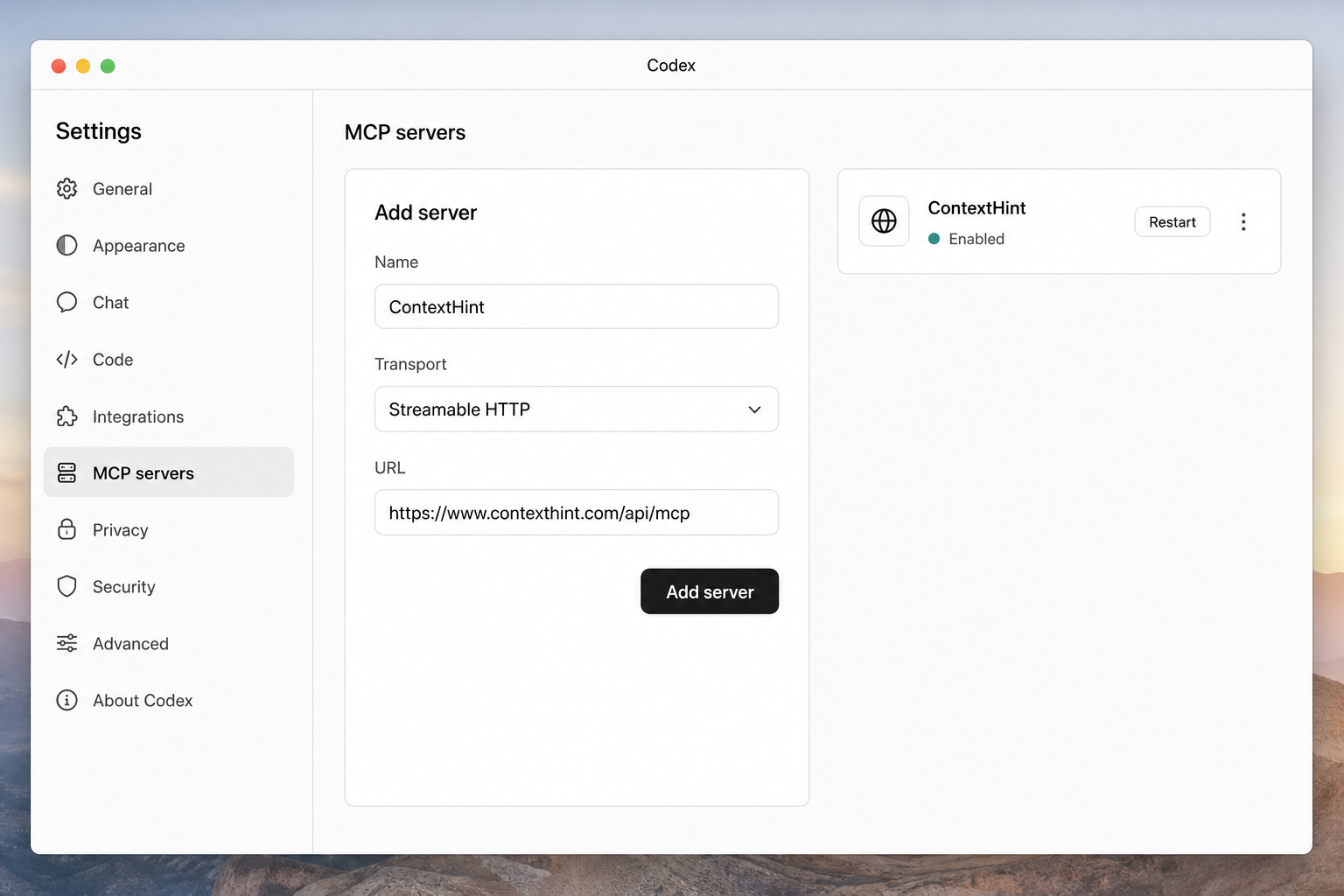This screenshot has width=1344, height=896.
Task: Click the Chat bubble icon
Action: [x=66, y=303]
